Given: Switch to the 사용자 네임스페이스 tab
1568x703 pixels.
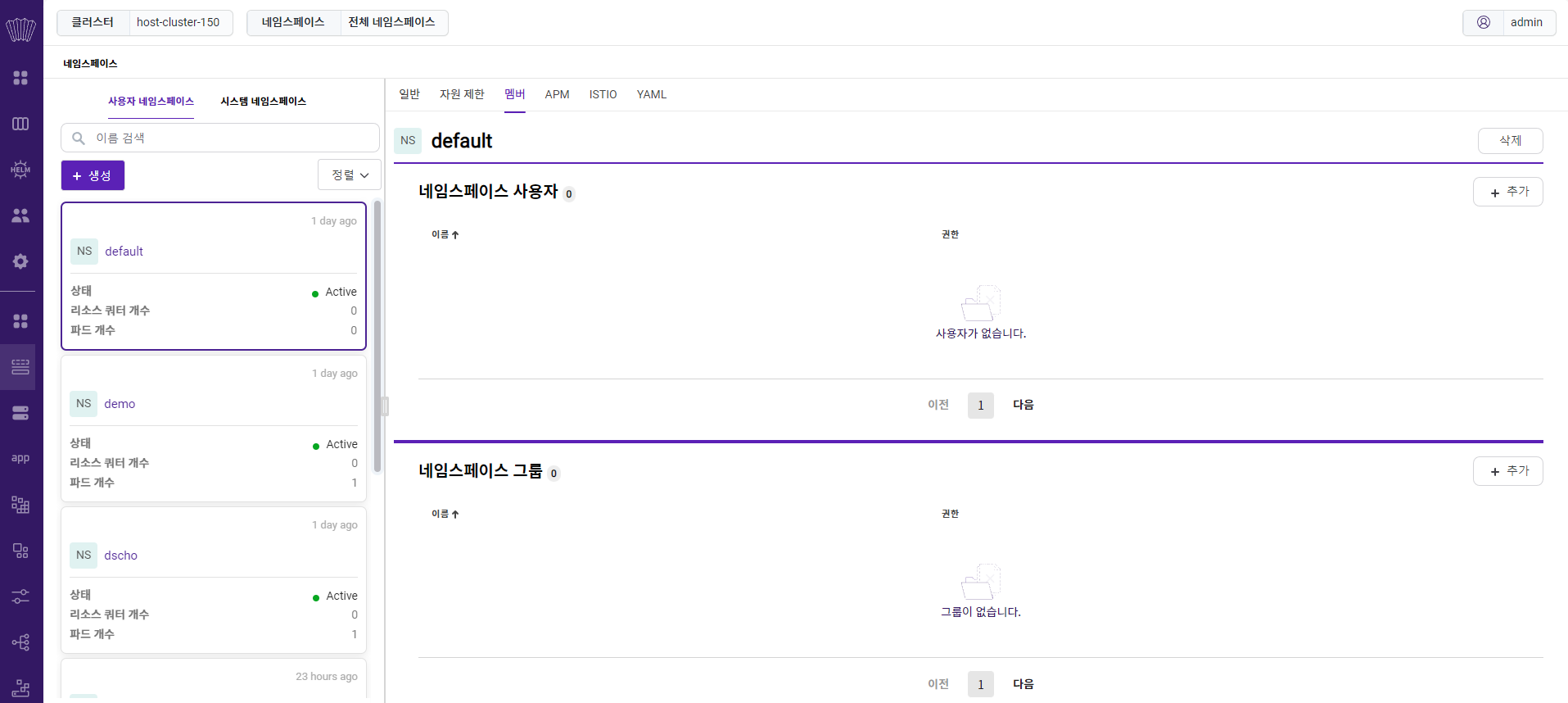Looking at the screenshot, I should coord(151,102).
